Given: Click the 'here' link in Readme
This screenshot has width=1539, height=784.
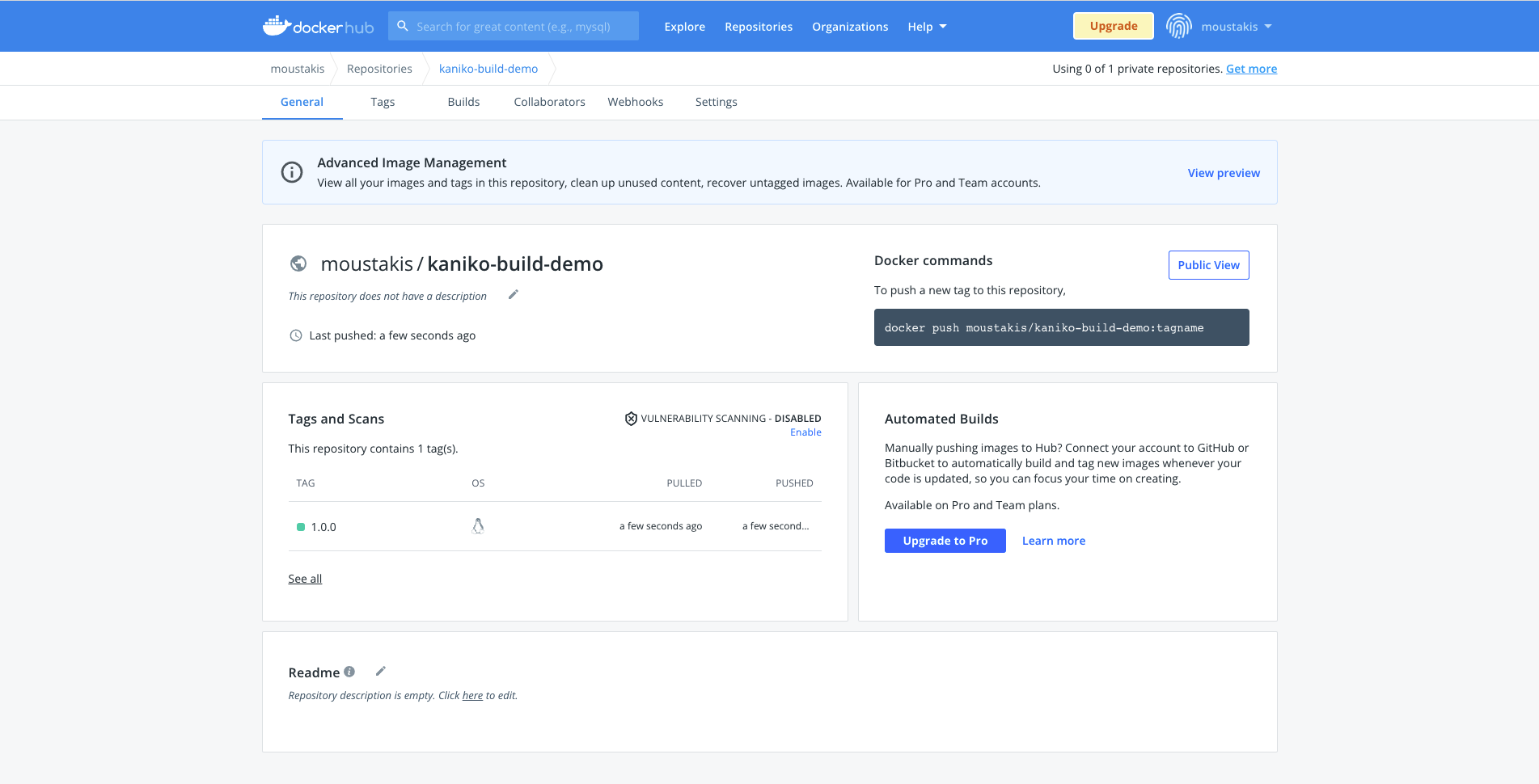Looking at the screenshot, I should click(x=472, y=695).
